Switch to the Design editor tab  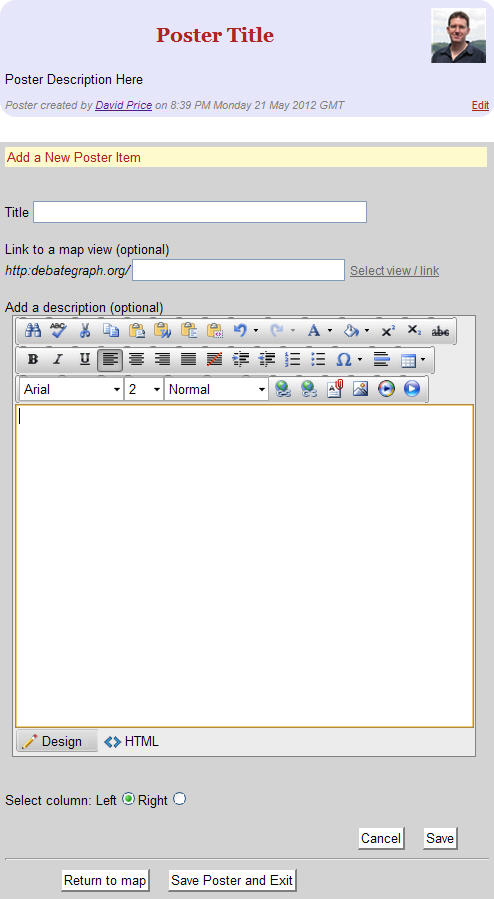tap(57, 741)
